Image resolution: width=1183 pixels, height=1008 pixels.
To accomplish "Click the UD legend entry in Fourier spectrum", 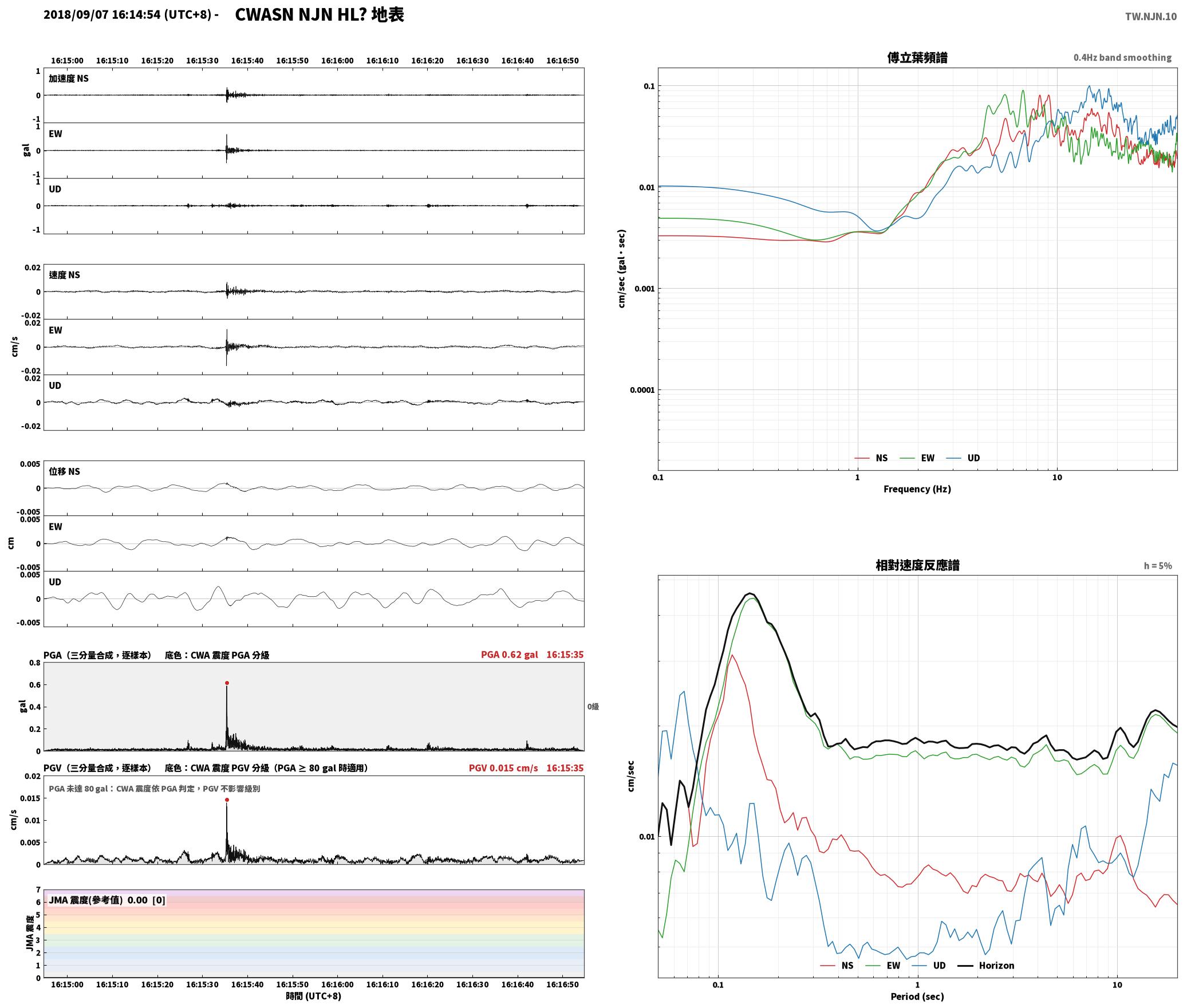I will coord(963,458).
